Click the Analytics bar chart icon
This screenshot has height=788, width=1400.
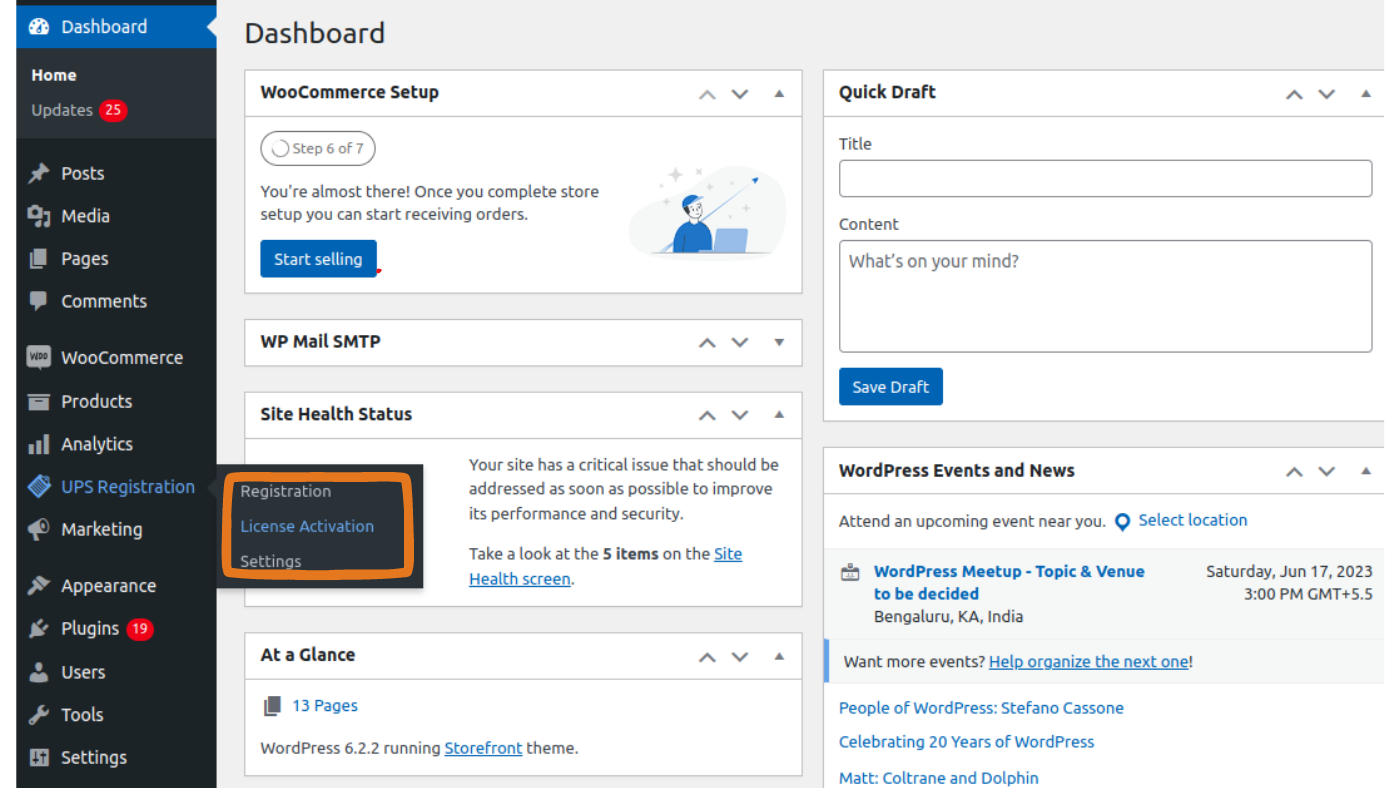point(39,444)
